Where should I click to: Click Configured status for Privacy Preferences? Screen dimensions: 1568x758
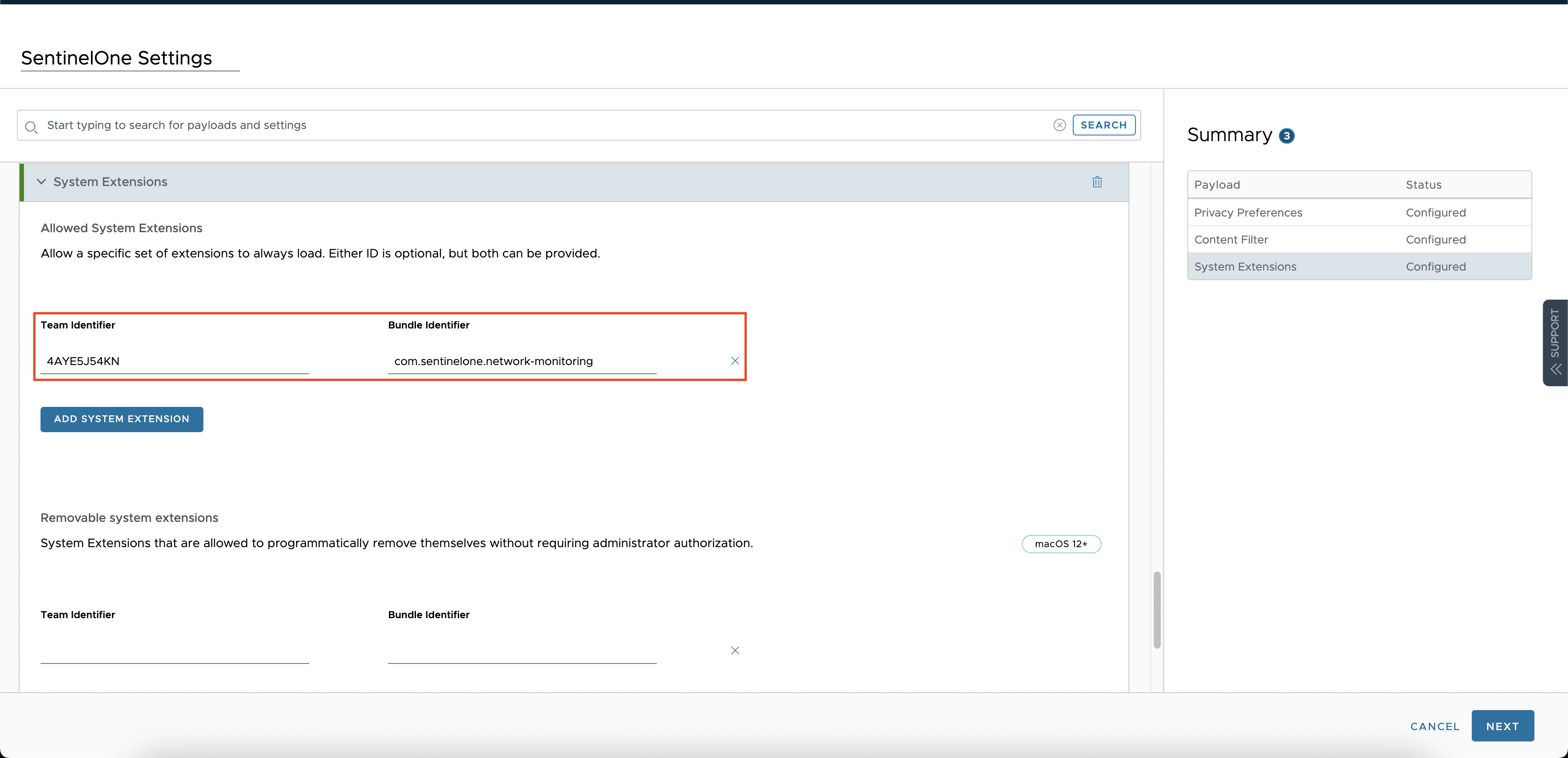point(1435,213)
